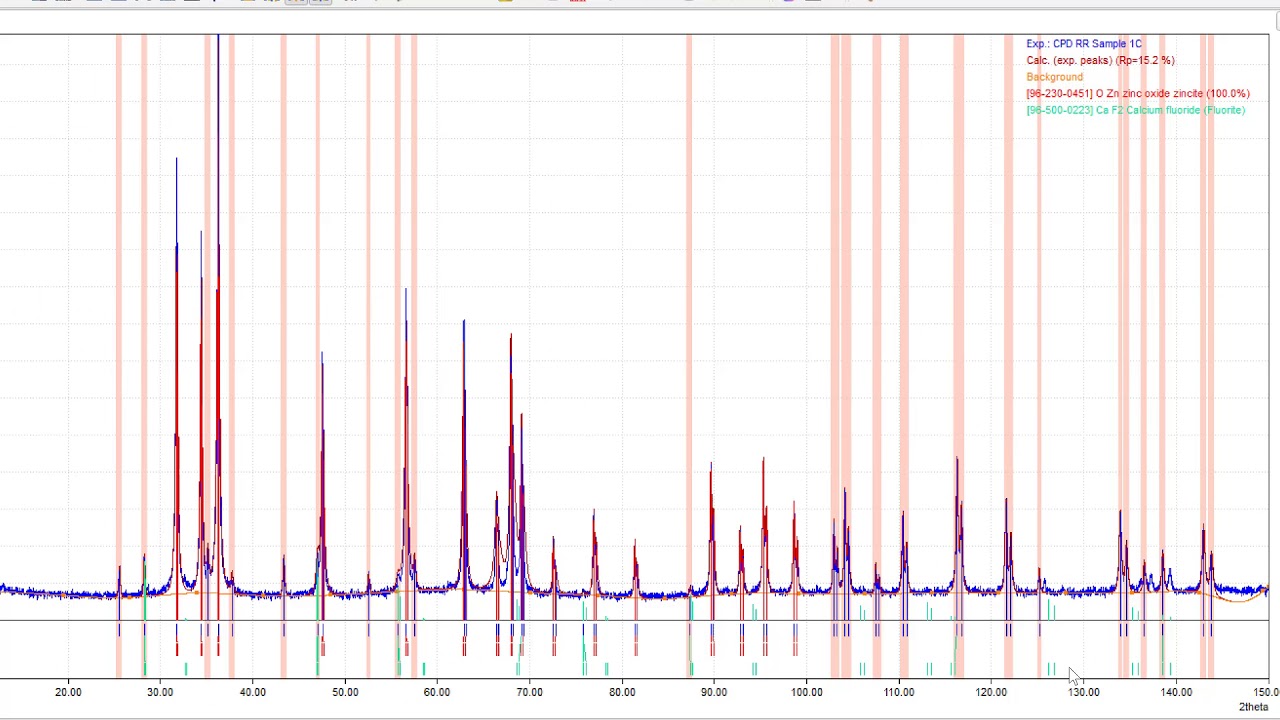This screenshot has width=1280, height=720.
Task: Select the zinc oxide zincite legend entry
Action: click(x=1138, y=94)
